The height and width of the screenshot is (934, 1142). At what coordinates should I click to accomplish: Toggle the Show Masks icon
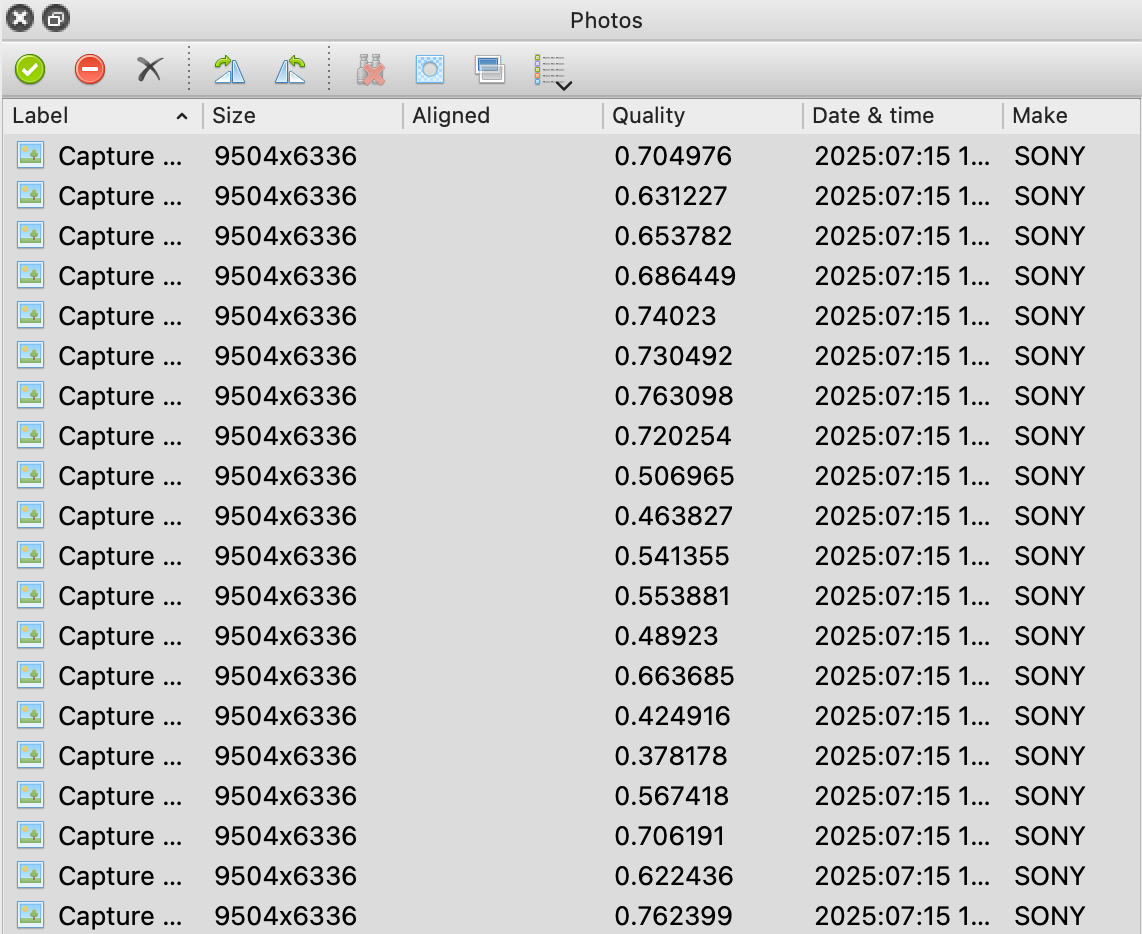pos(430,70)
